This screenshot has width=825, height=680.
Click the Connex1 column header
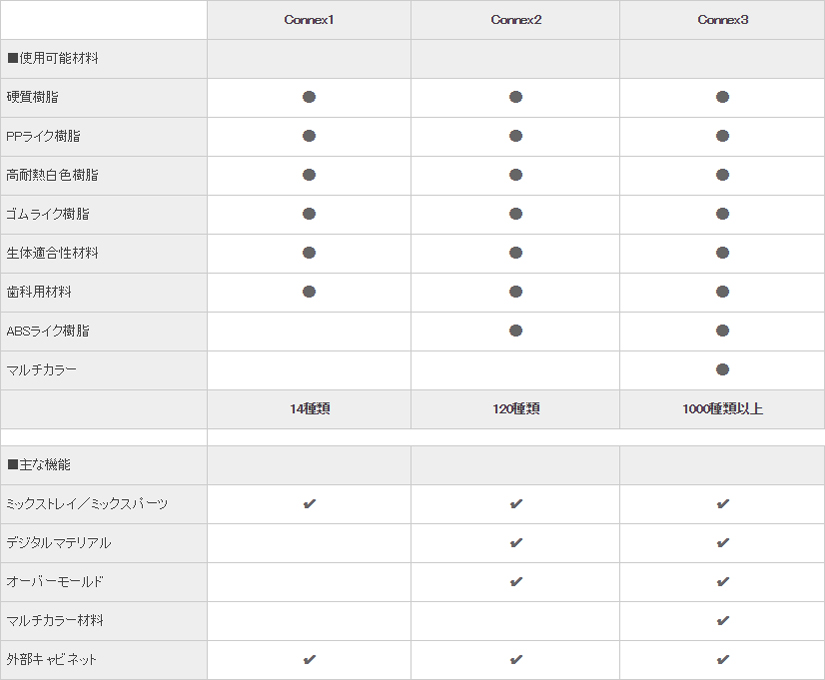pyautogui.click(x=309, y=19)
